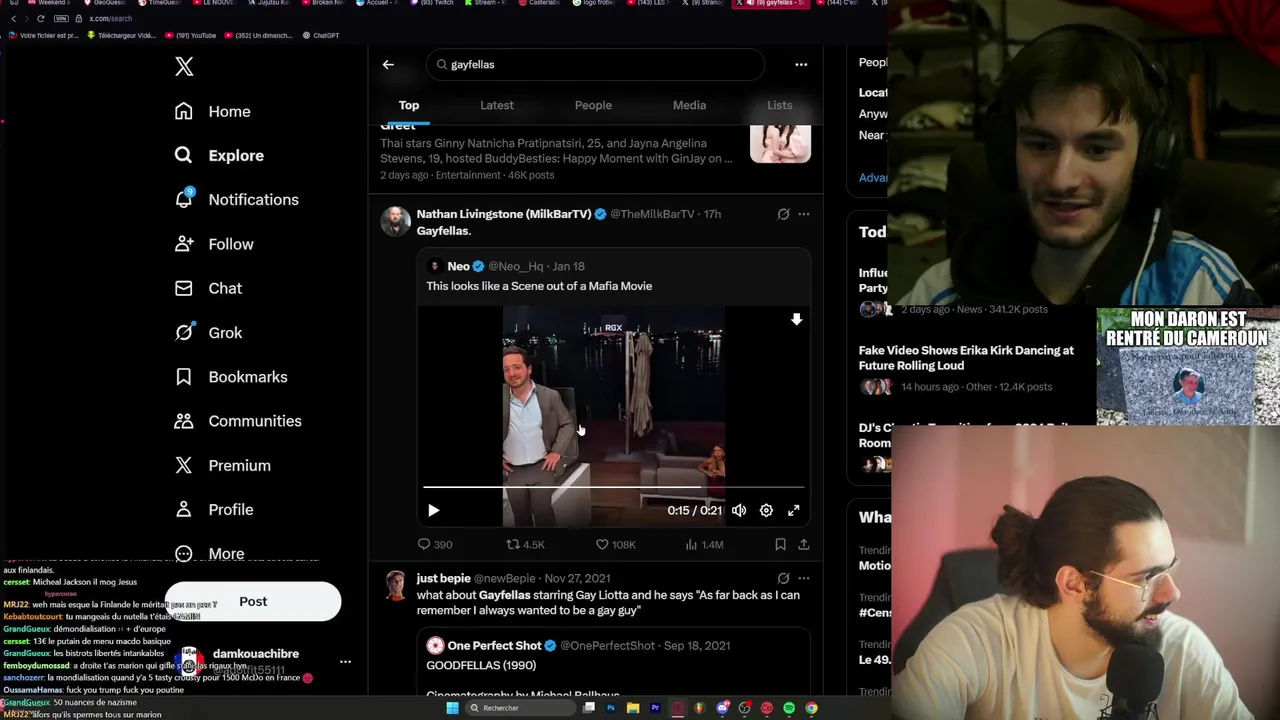Open Nathan Livingstone profile avatar
The height and width of the screenshot is (720, 1280).
click(x=396, y=222)
